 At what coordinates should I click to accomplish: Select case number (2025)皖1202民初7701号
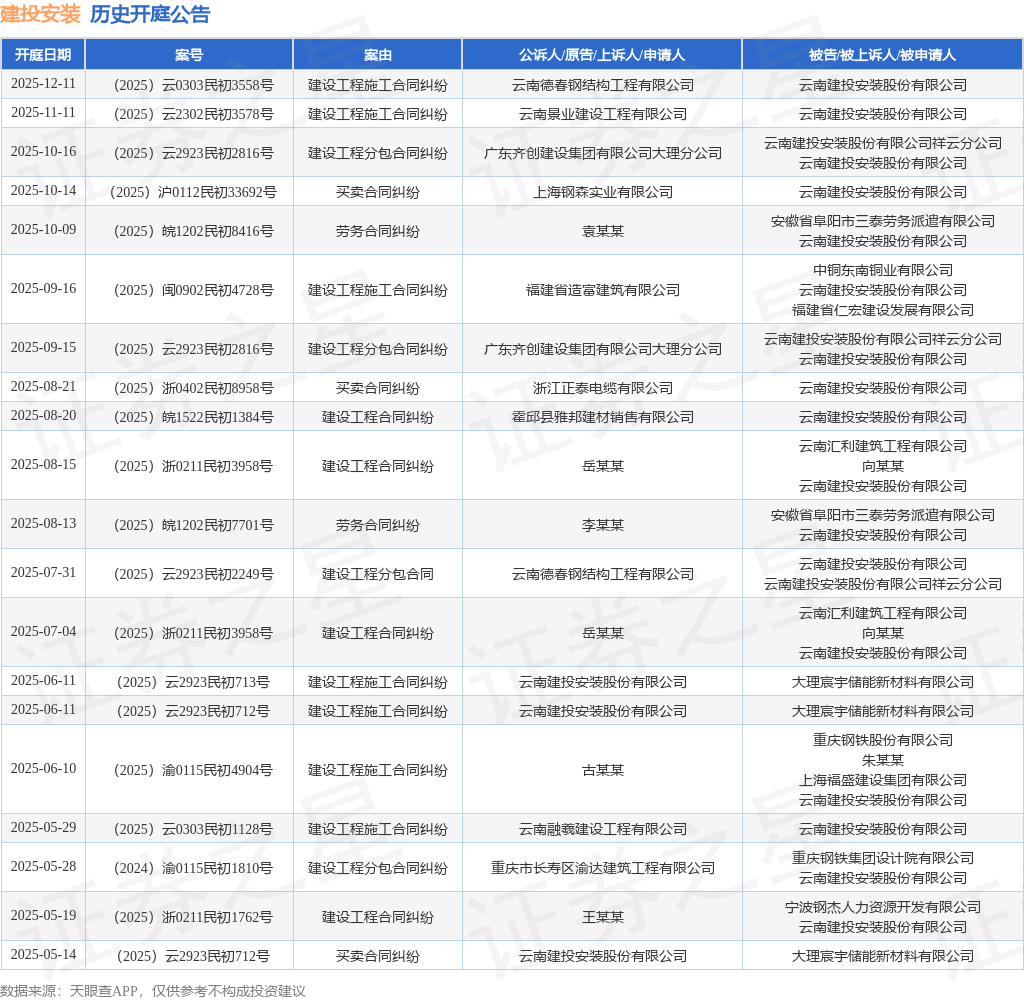[193, 525]
